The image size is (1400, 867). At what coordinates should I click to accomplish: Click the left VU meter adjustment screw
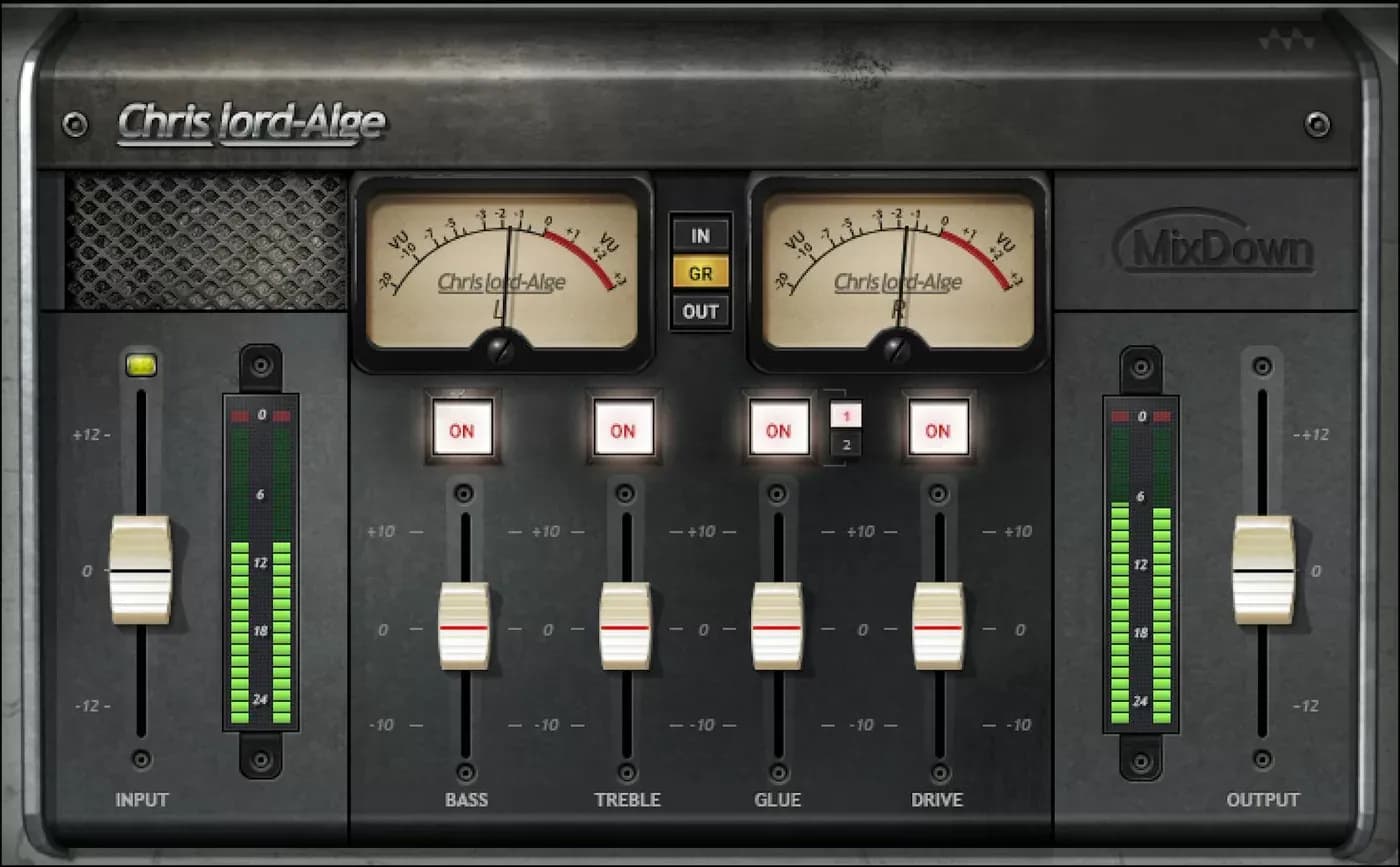click(500, 350)
